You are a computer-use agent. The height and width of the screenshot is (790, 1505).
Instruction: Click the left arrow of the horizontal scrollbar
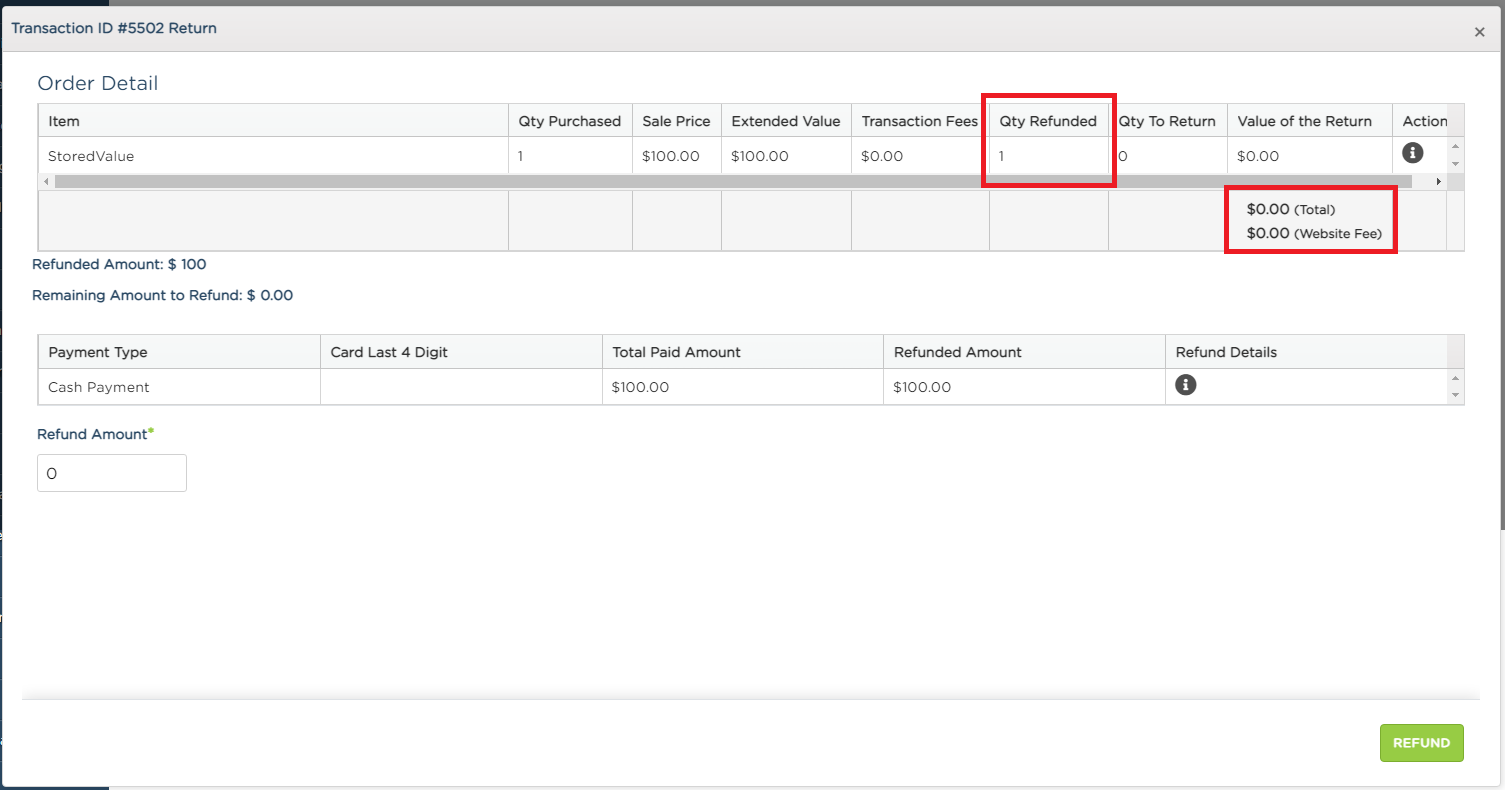tap(45, 182)
